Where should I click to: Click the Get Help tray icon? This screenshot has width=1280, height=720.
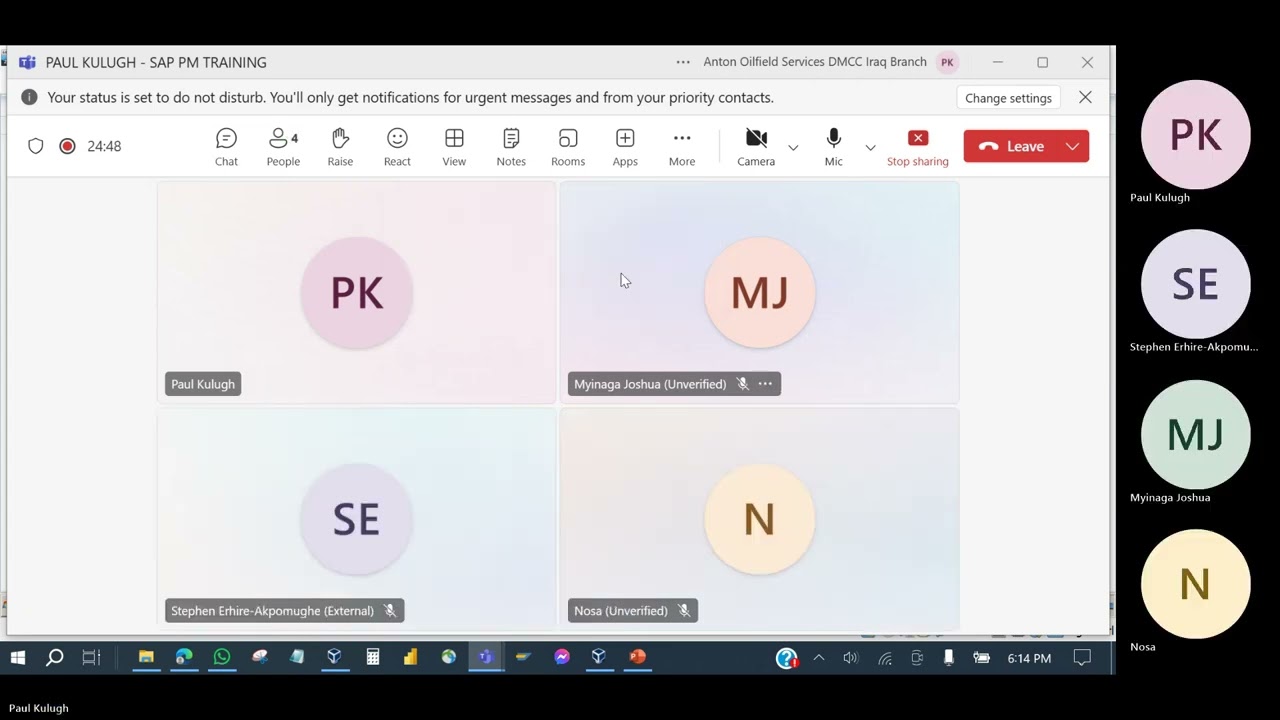787,658
